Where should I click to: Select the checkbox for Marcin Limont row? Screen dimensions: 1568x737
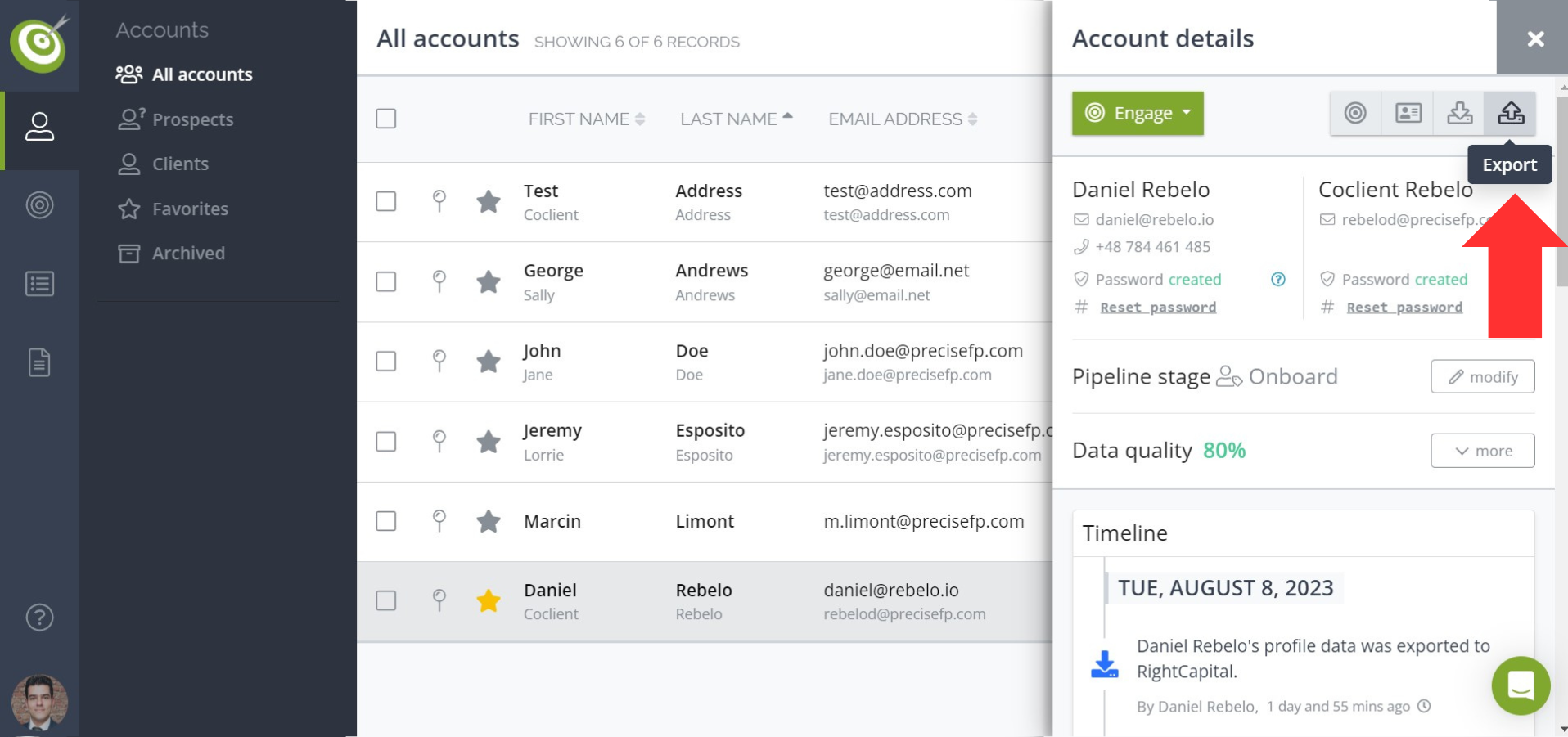point(386,521)
